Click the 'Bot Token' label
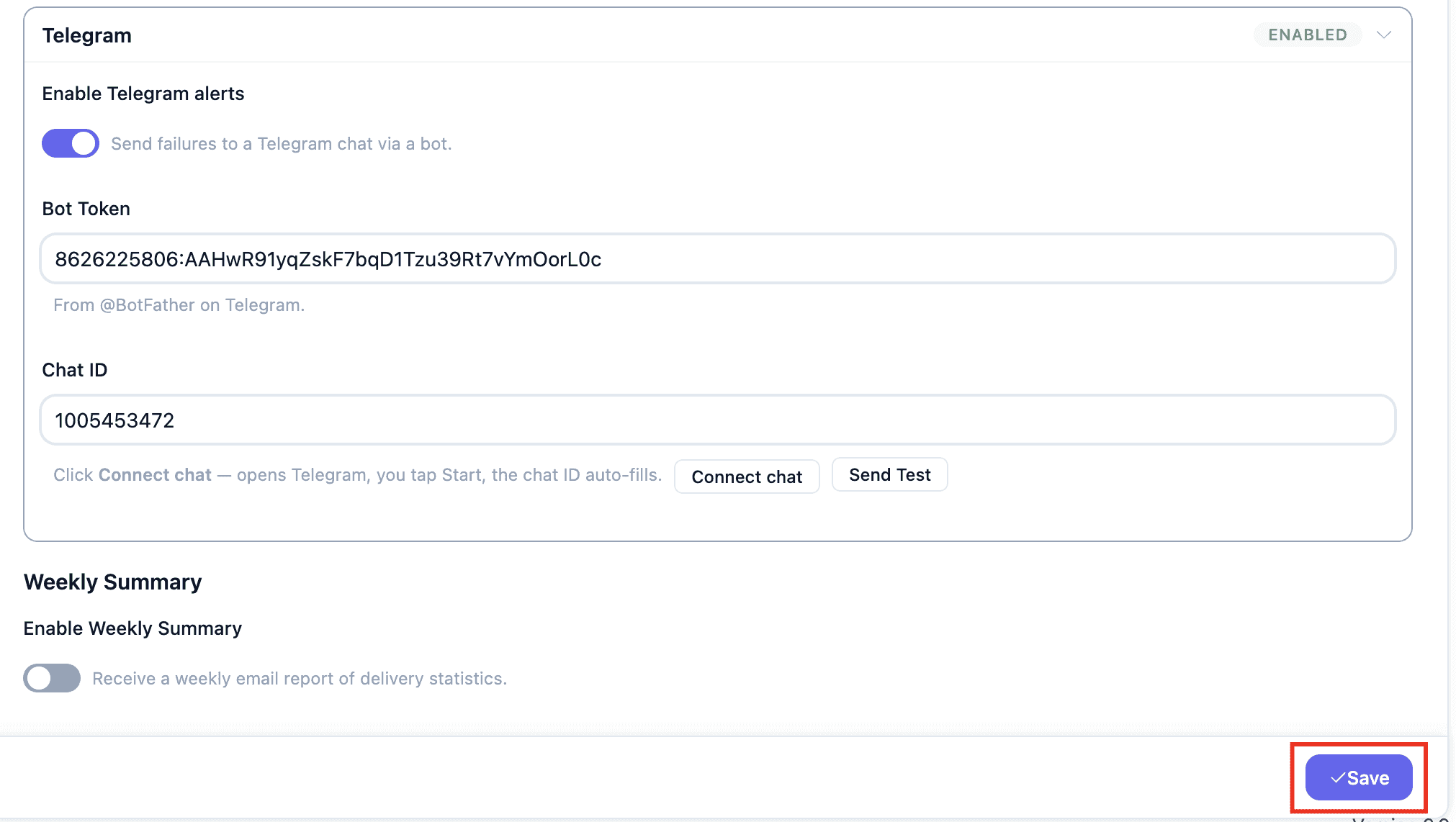The height and width of the screenshot is (822, 1456). click(x=86, y=209)
